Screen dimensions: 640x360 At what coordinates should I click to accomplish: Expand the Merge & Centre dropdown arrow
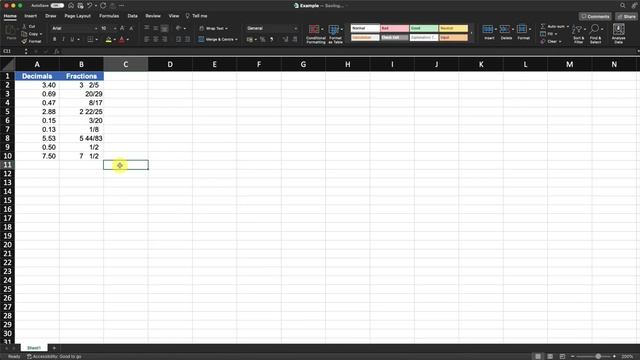click(x=236, y=39)
